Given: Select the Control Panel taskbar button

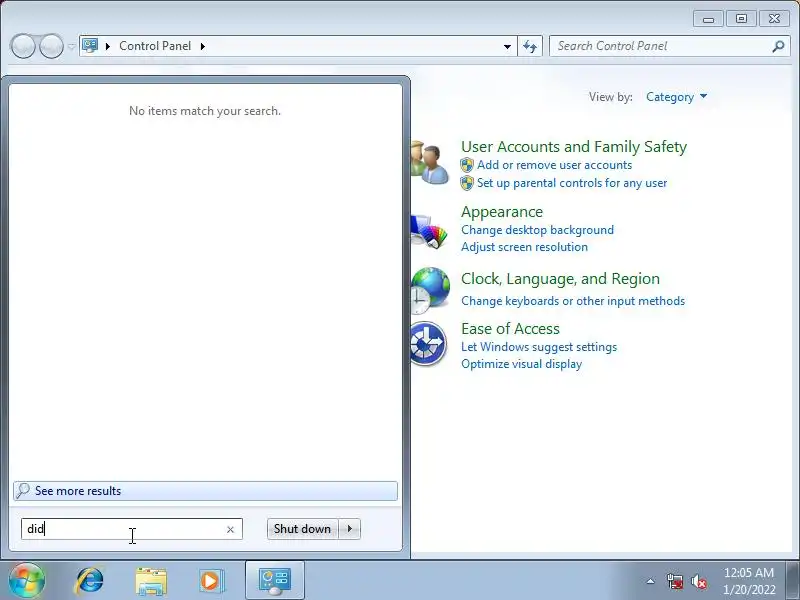Looking at the screenshot, I should (x=275, y=580).
